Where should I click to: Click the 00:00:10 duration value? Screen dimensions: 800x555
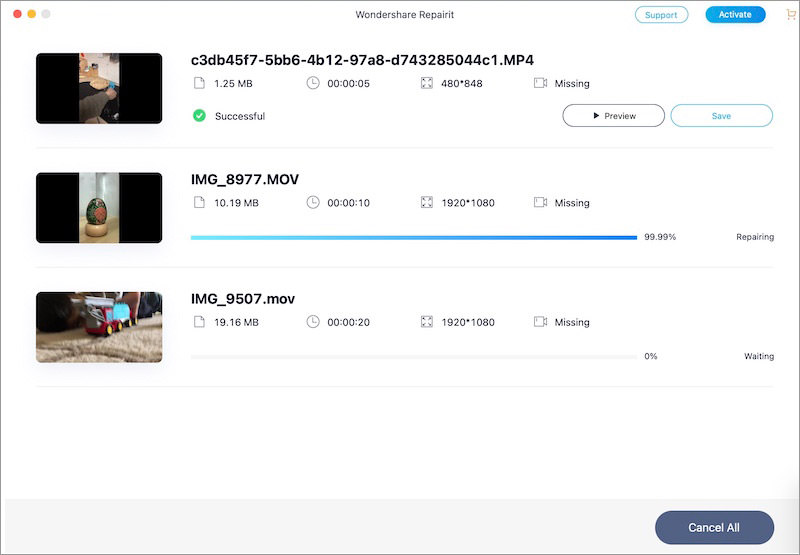[x=348, y=203]
